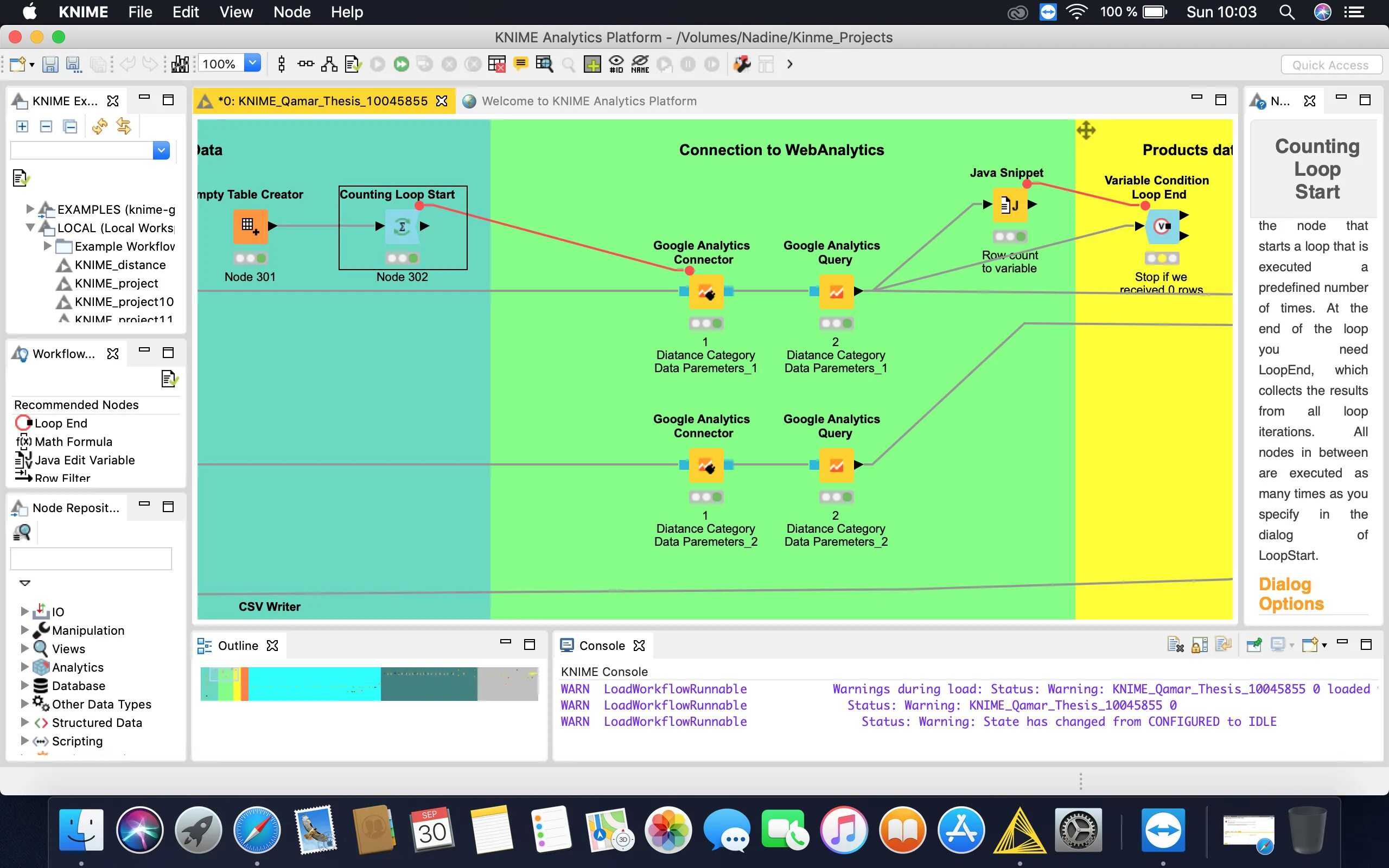Click the Save workflow icon
The image size is (1389, 868).
coord(50,65)
